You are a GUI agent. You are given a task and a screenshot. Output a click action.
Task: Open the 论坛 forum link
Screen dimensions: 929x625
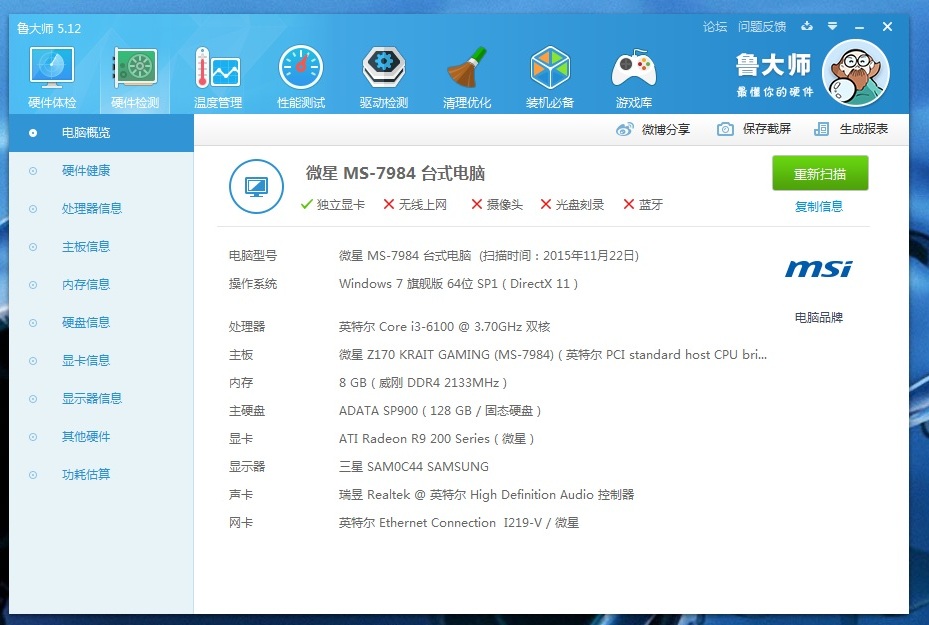click(715, 27)
